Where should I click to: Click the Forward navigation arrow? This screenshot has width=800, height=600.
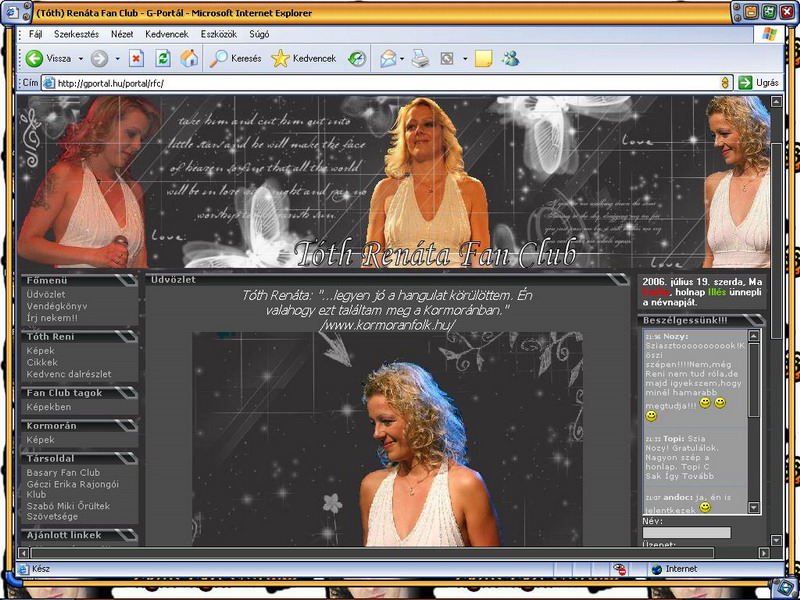[99, 58]
